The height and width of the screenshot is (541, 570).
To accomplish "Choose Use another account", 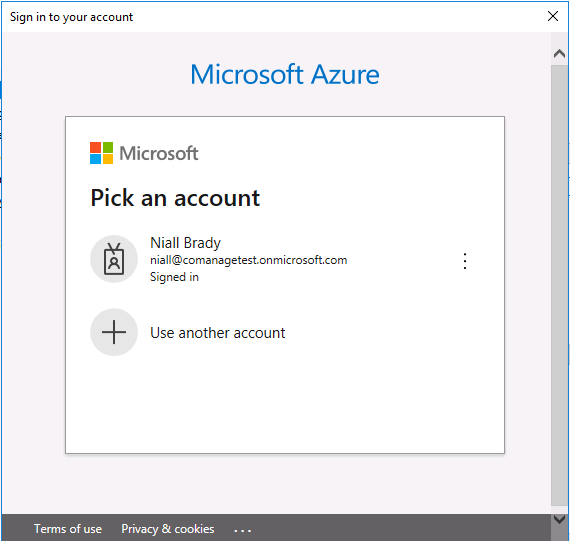I will 217,333.
